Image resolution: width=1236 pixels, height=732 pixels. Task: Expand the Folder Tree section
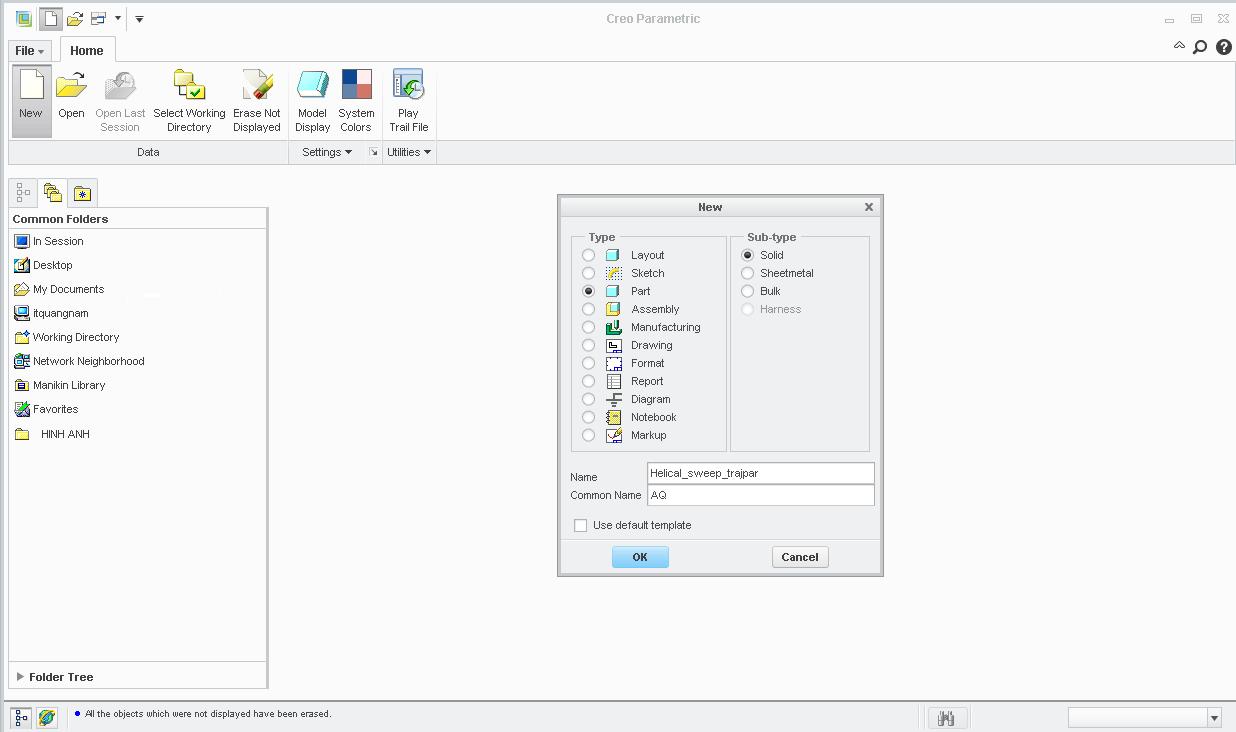coord(20,677)
